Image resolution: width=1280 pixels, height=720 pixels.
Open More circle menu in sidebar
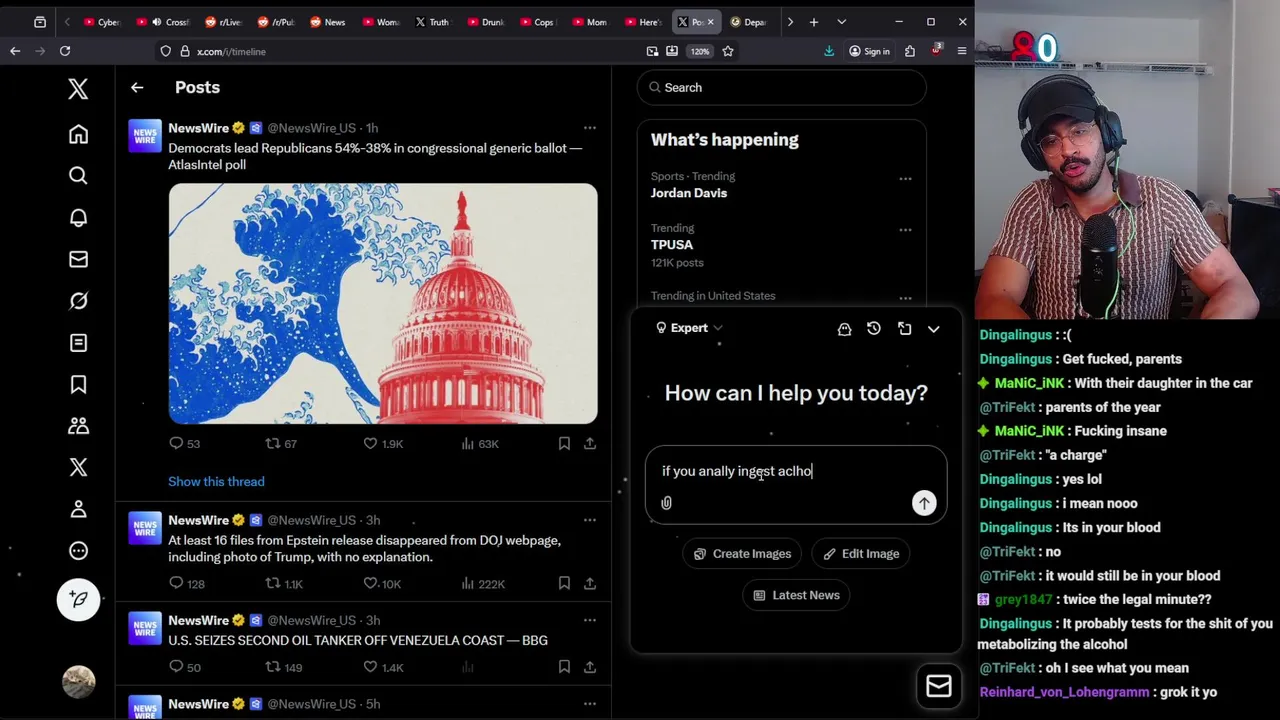coord(78,551)
